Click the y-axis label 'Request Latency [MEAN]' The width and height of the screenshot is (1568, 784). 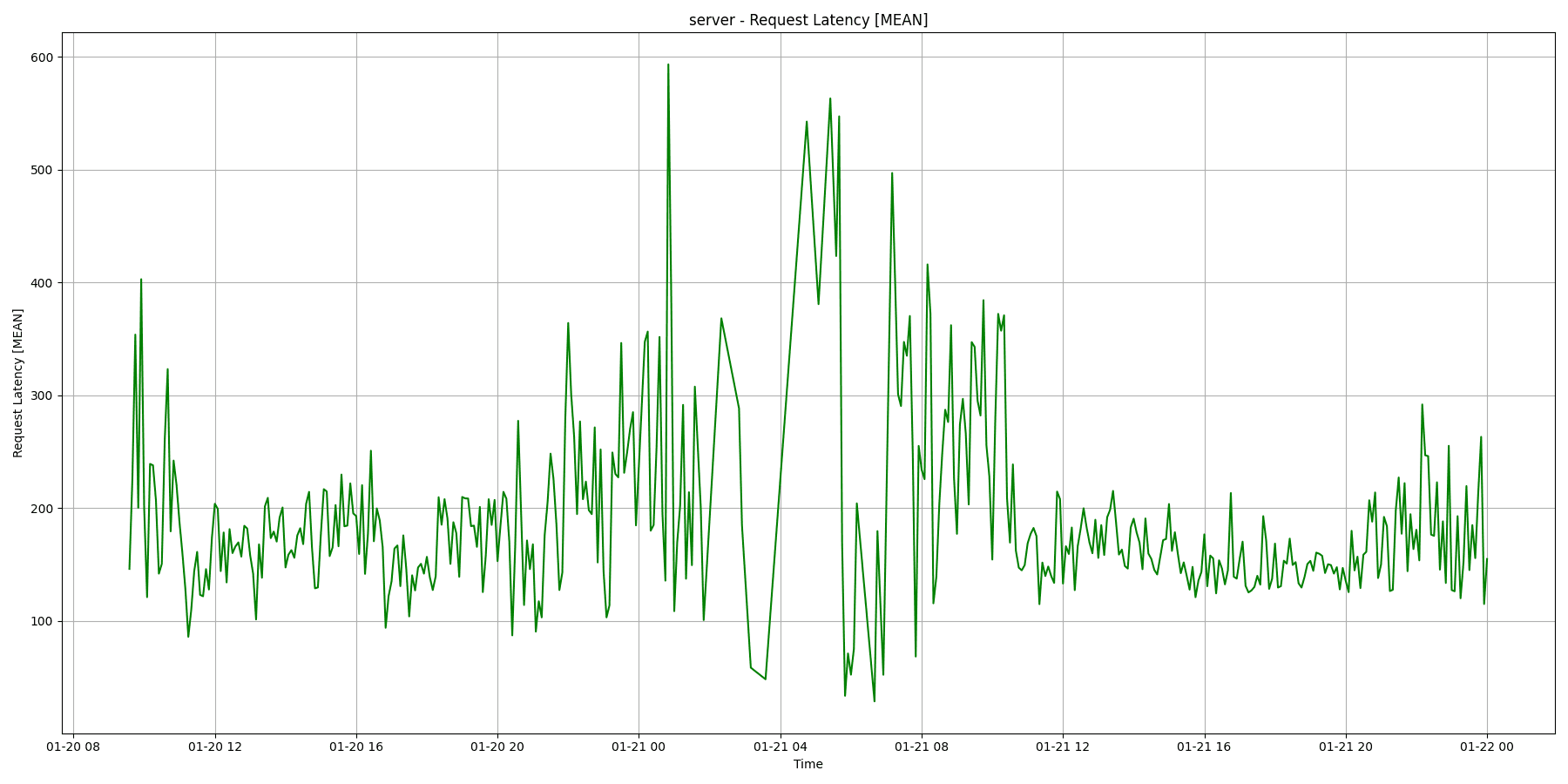pyautogui.click(x=18, y=383)
